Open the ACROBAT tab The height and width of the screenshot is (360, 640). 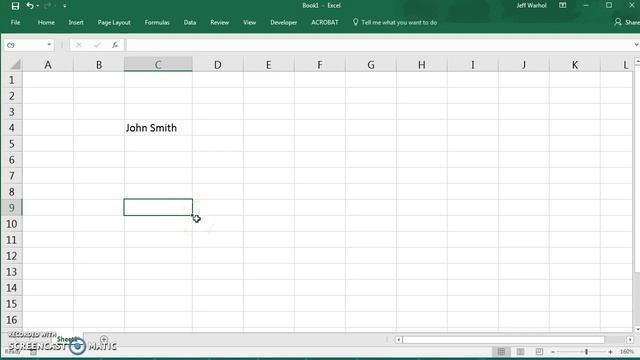[325, 22]
